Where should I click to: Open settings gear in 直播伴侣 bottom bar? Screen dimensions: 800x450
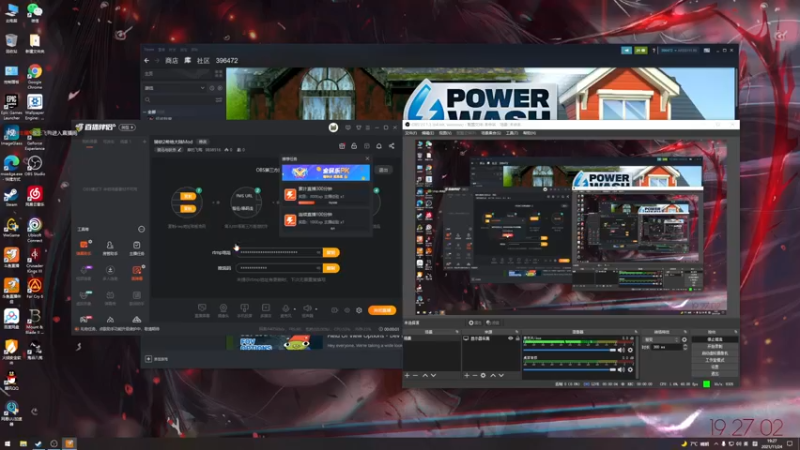coord(359,310)
